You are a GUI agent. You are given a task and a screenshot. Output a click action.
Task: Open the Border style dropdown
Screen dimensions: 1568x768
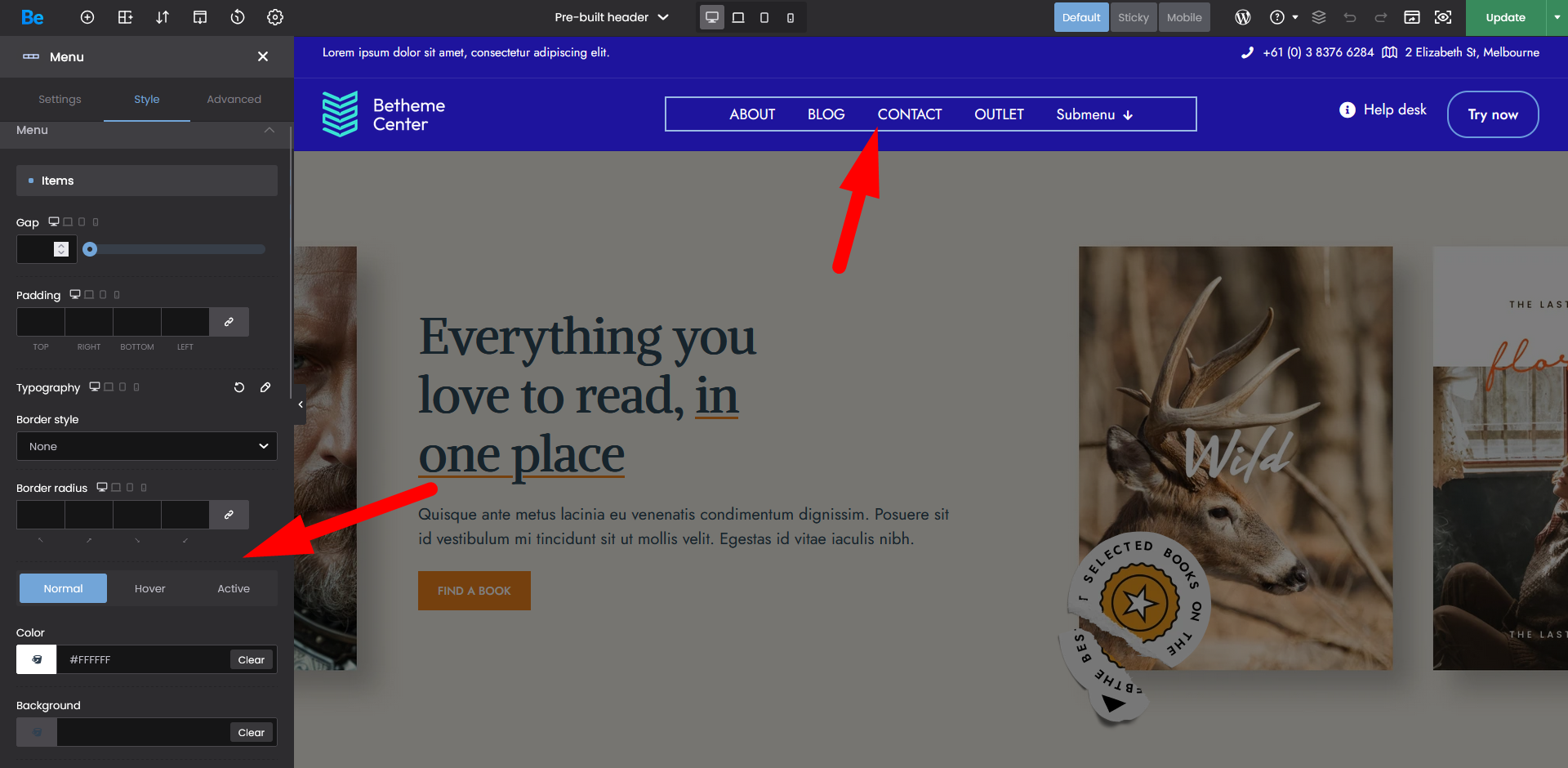pyautogui.click(x=147, y=446)
